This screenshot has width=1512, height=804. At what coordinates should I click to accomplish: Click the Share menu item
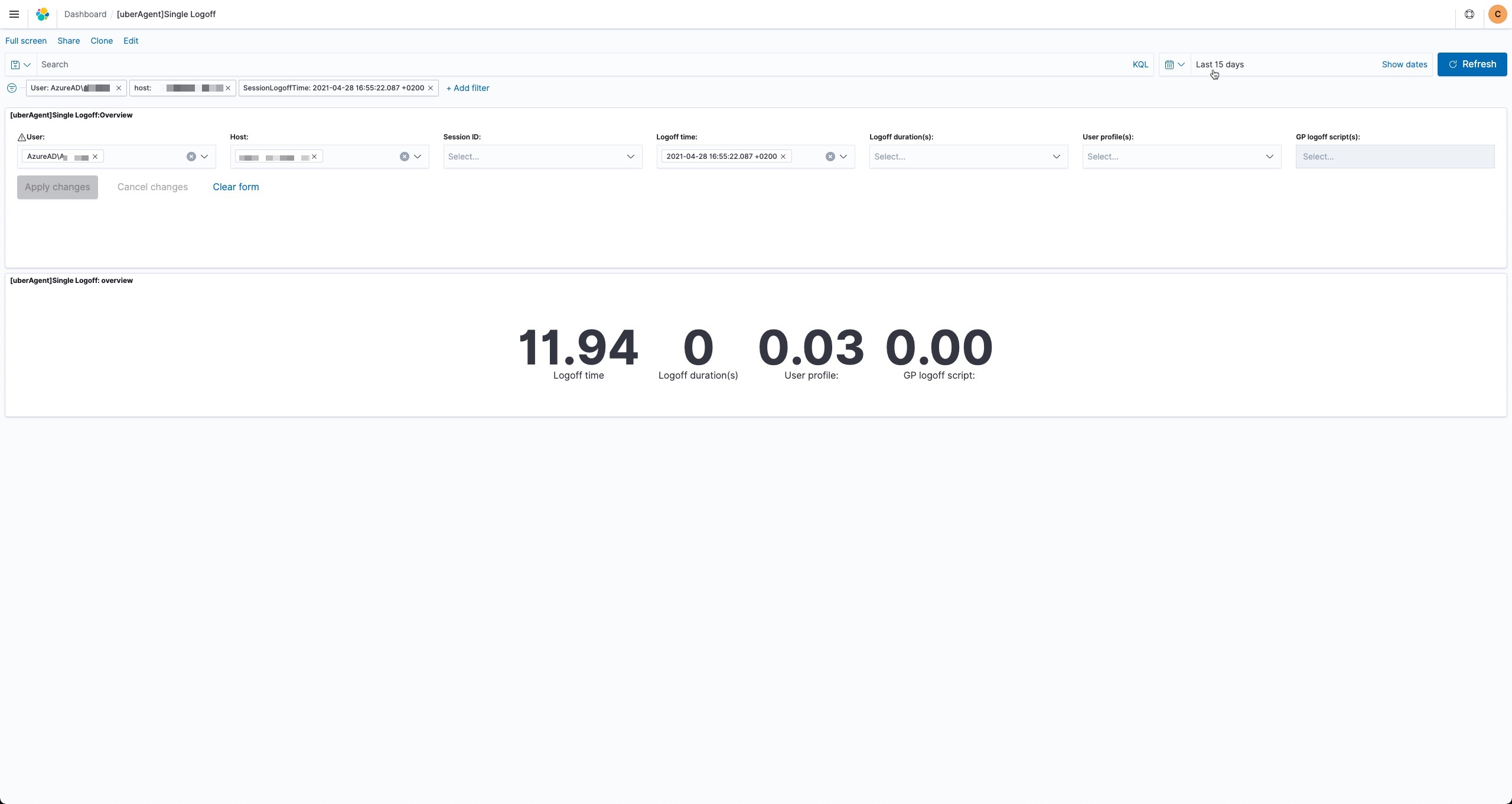[x=69, y=41]
